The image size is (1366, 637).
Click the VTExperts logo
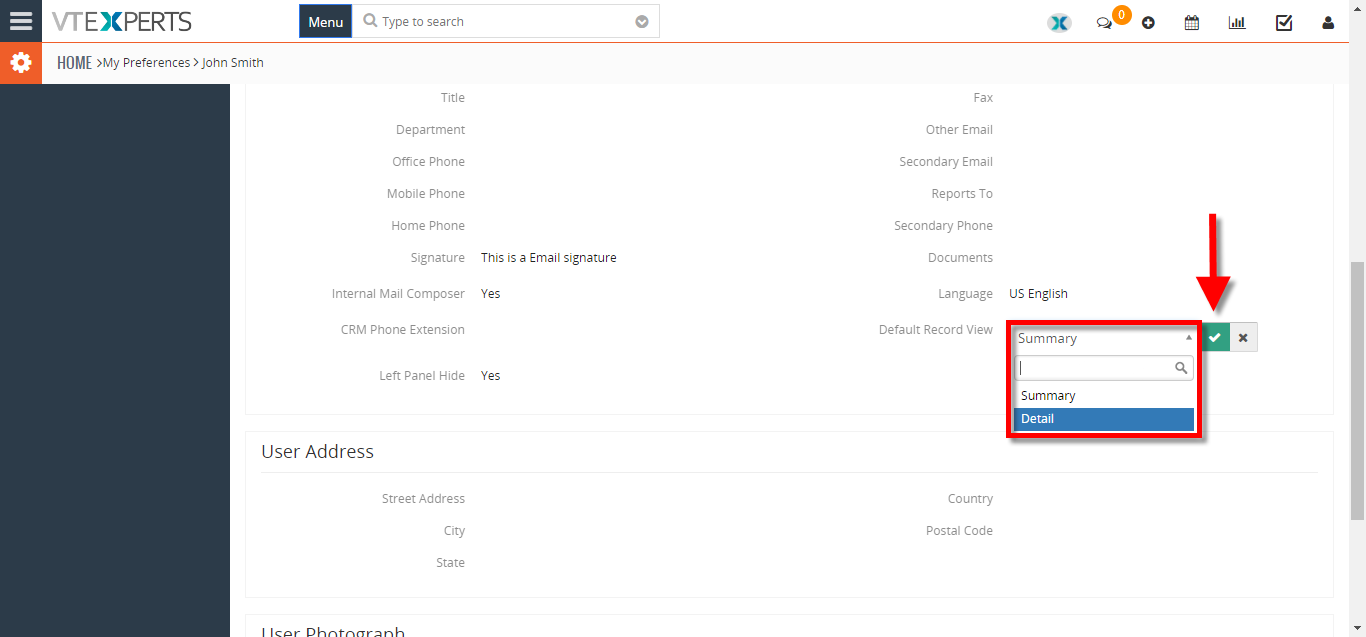point(122,21)
